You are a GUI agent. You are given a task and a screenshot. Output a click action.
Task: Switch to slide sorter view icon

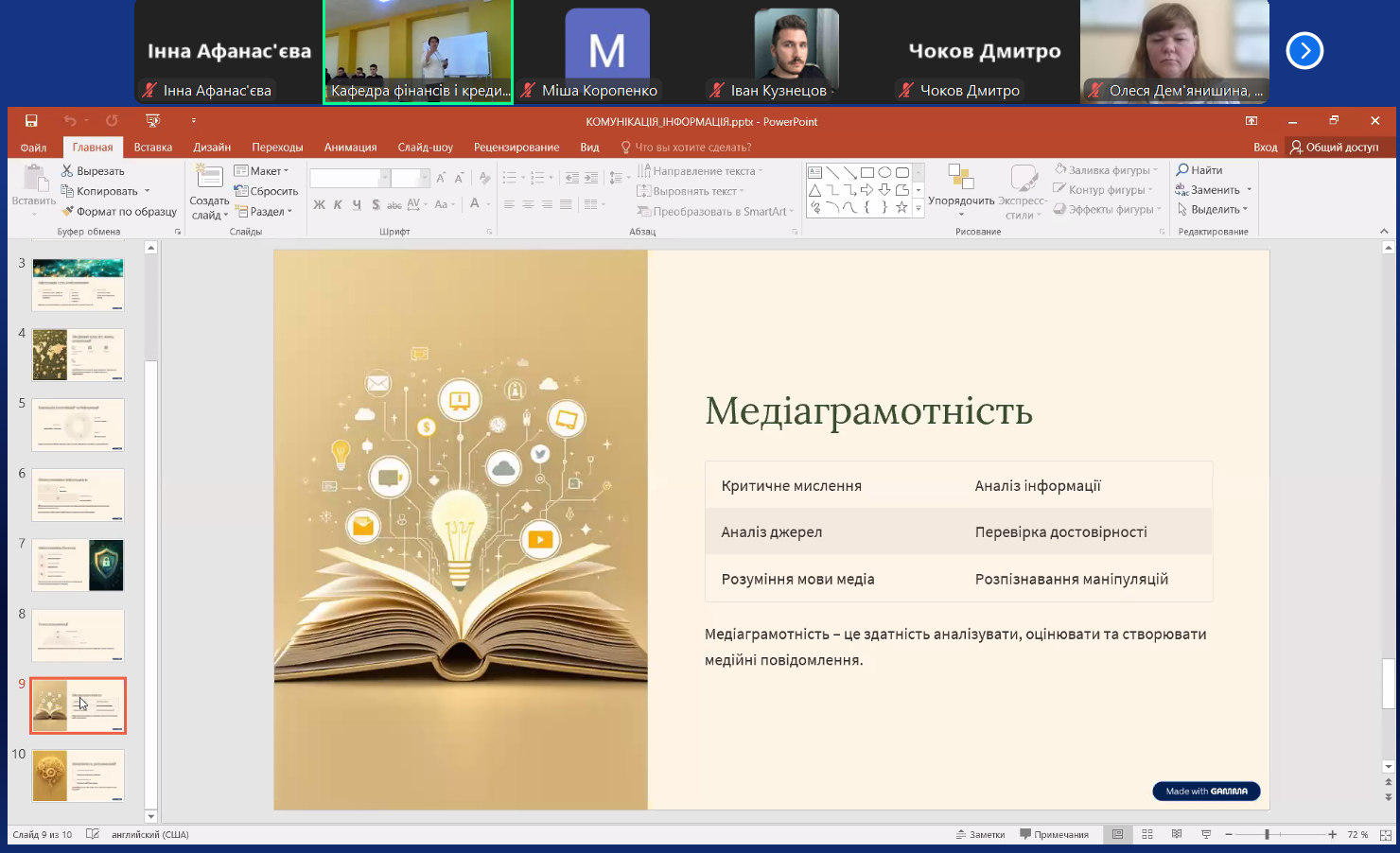pos(1147,834)
